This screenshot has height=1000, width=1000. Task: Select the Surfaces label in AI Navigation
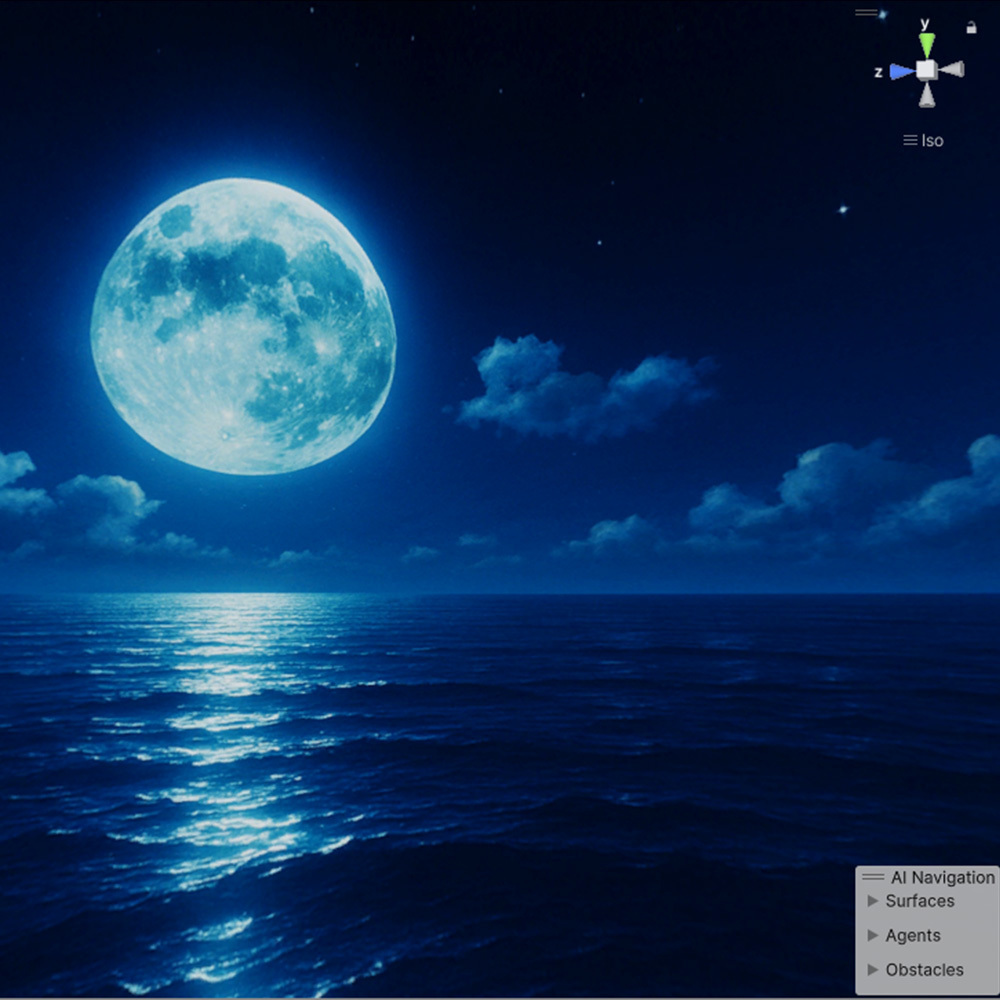pos(920,901)
